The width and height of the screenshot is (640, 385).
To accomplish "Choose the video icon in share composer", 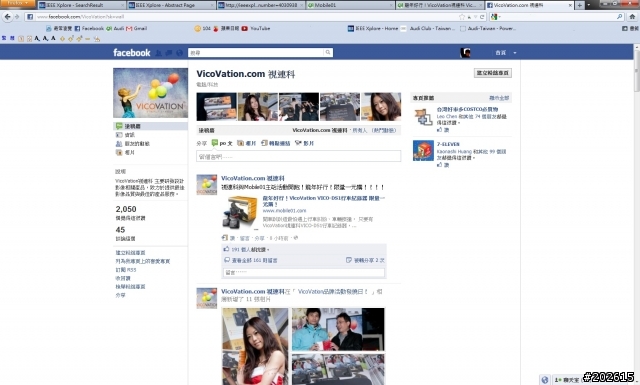I will [298, 143].
